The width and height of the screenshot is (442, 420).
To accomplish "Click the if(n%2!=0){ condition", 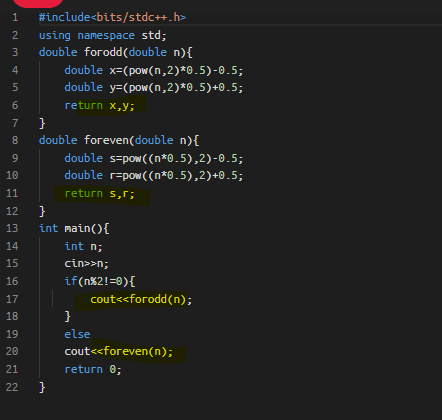I will click(x=100, y=281).
